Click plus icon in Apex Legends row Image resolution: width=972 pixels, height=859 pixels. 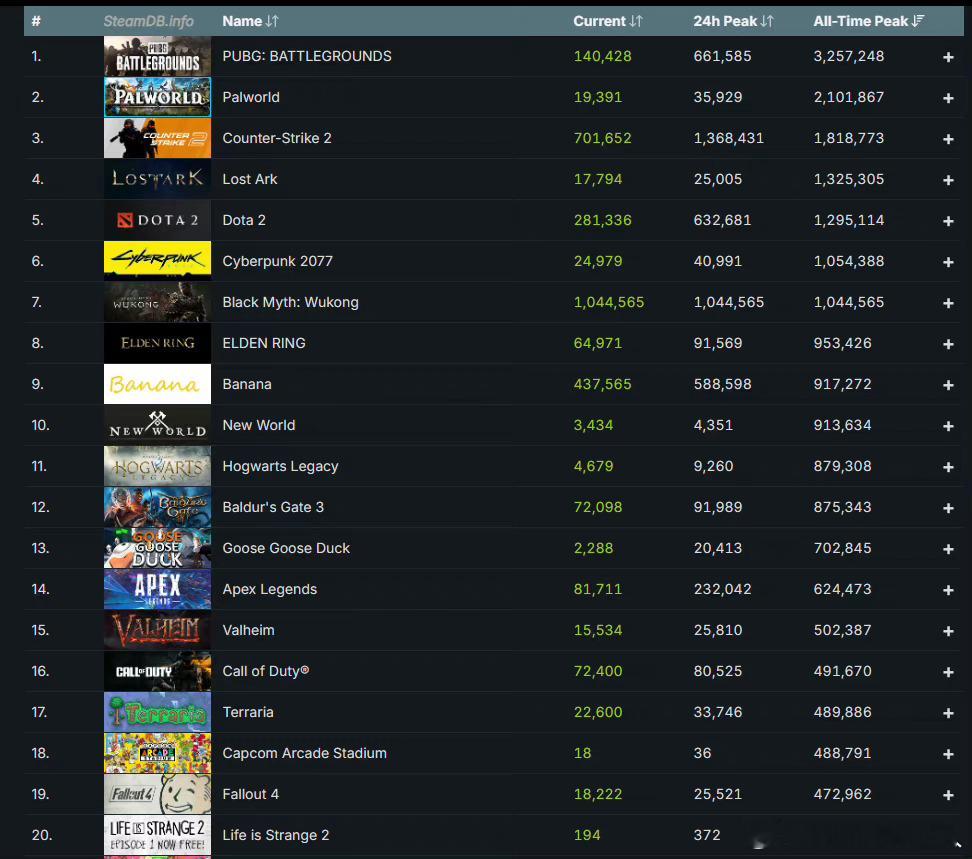click(948, 590)
